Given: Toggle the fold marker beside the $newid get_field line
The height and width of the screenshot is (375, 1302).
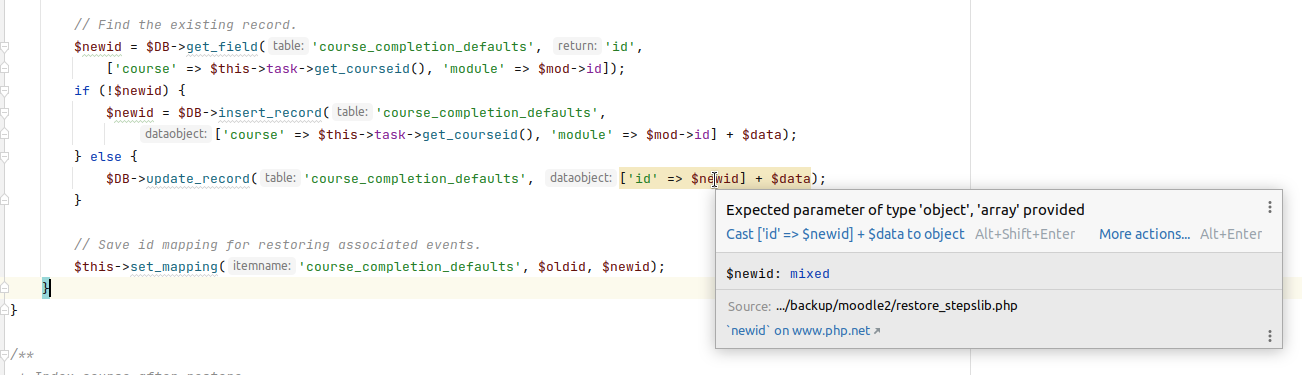Looking at the screenshot, I should coord(5,46).
